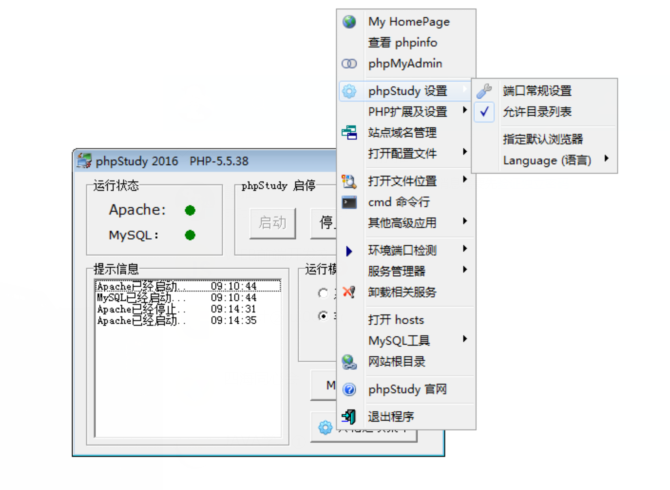
Task: Click the phpStudy app icon in title bar
Action: pyautogui.click(x=84, y=161)
